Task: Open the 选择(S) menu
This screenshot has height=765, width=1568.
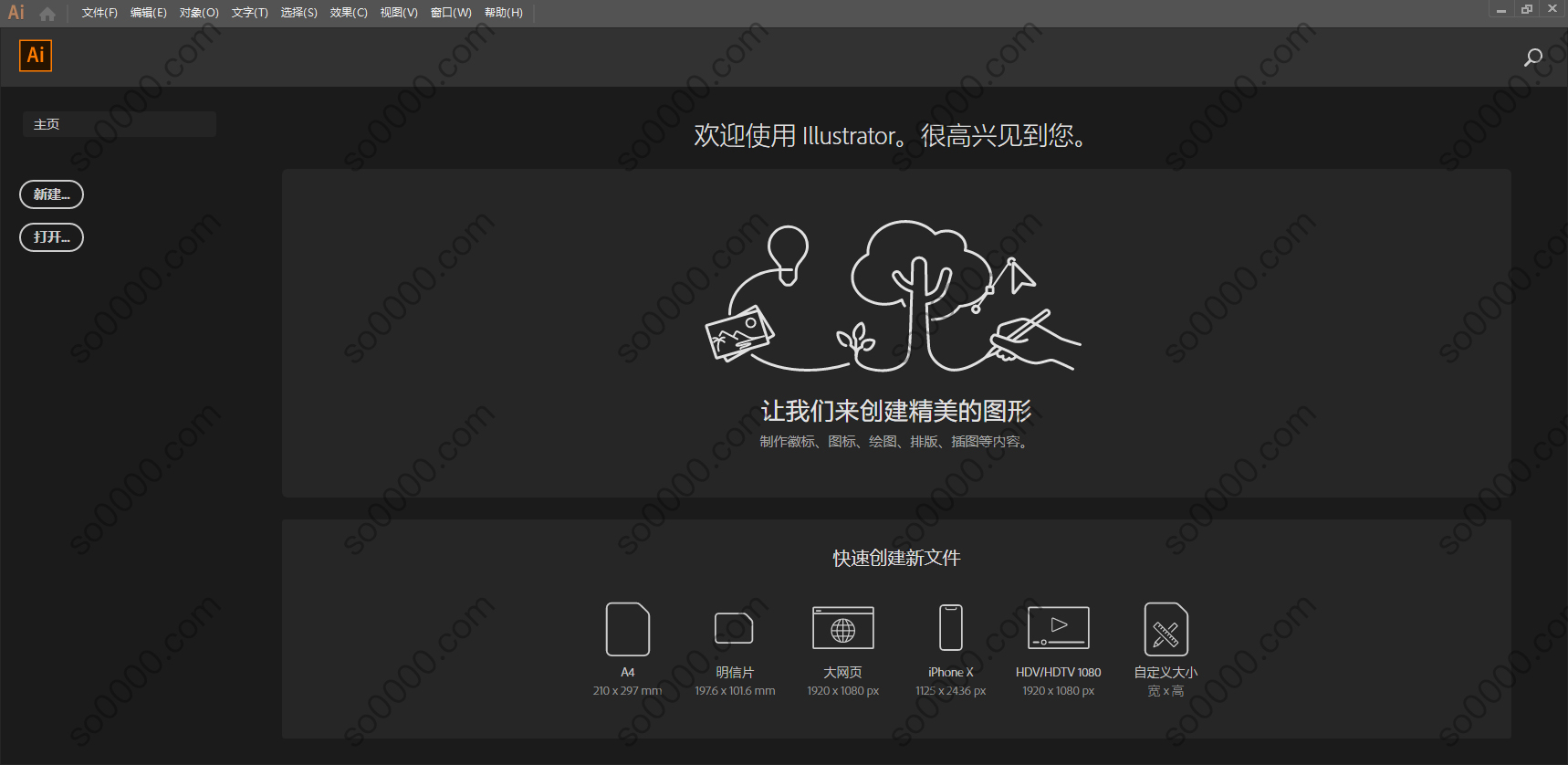Action: tap(298, 13)
